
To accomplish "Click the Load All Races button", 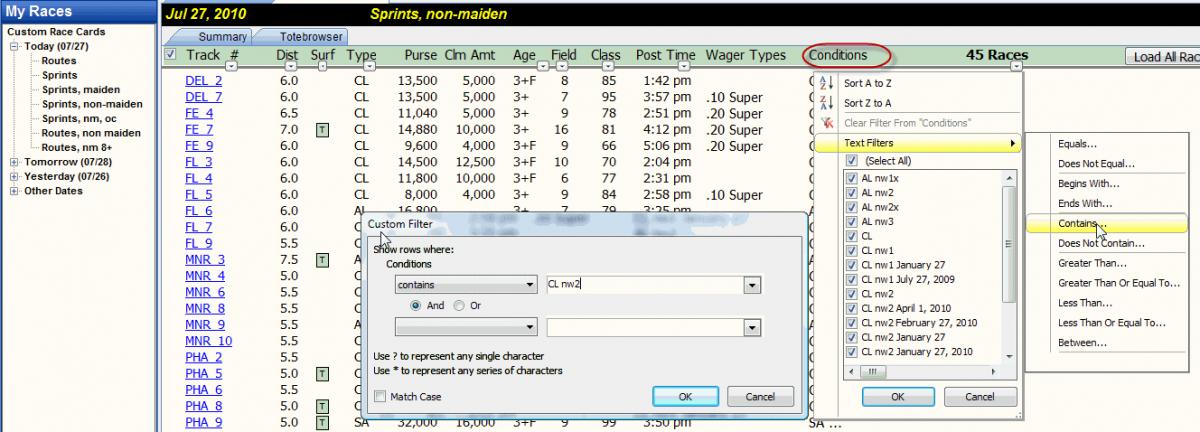I will coord(1163,57).
